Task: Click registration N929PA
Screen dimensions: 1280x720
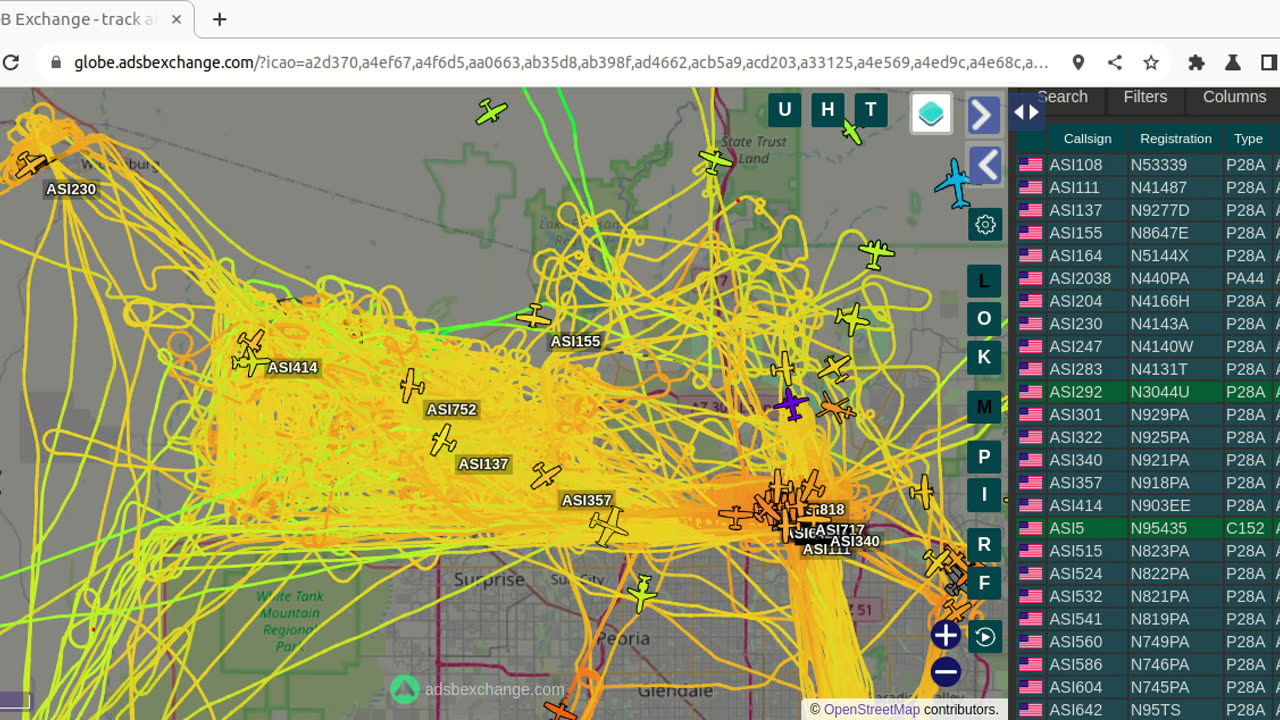Action: [1160, 415]
